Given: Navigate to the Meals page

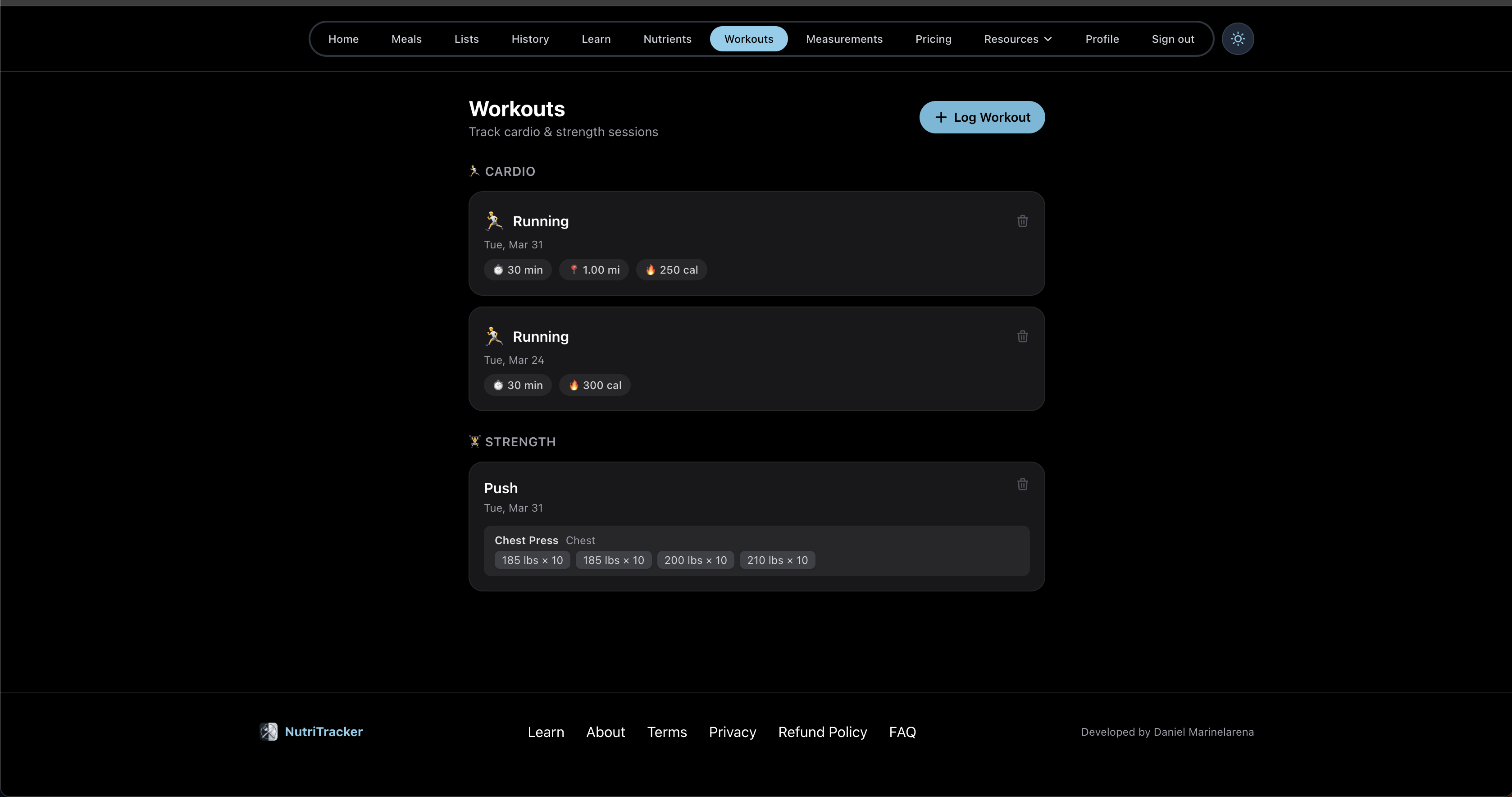Looking at the screenshot, I should pyautogui.click(x=406, y=39).
